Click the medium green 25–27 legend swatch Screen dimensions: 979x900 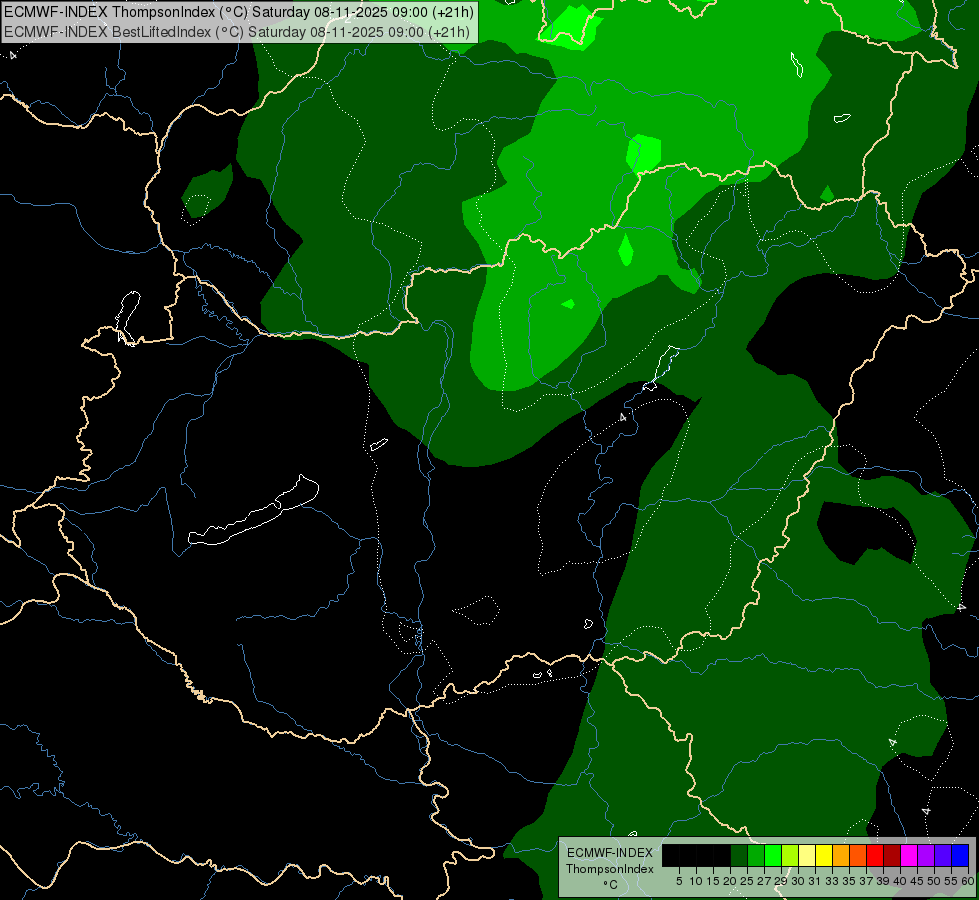[756, 855]
